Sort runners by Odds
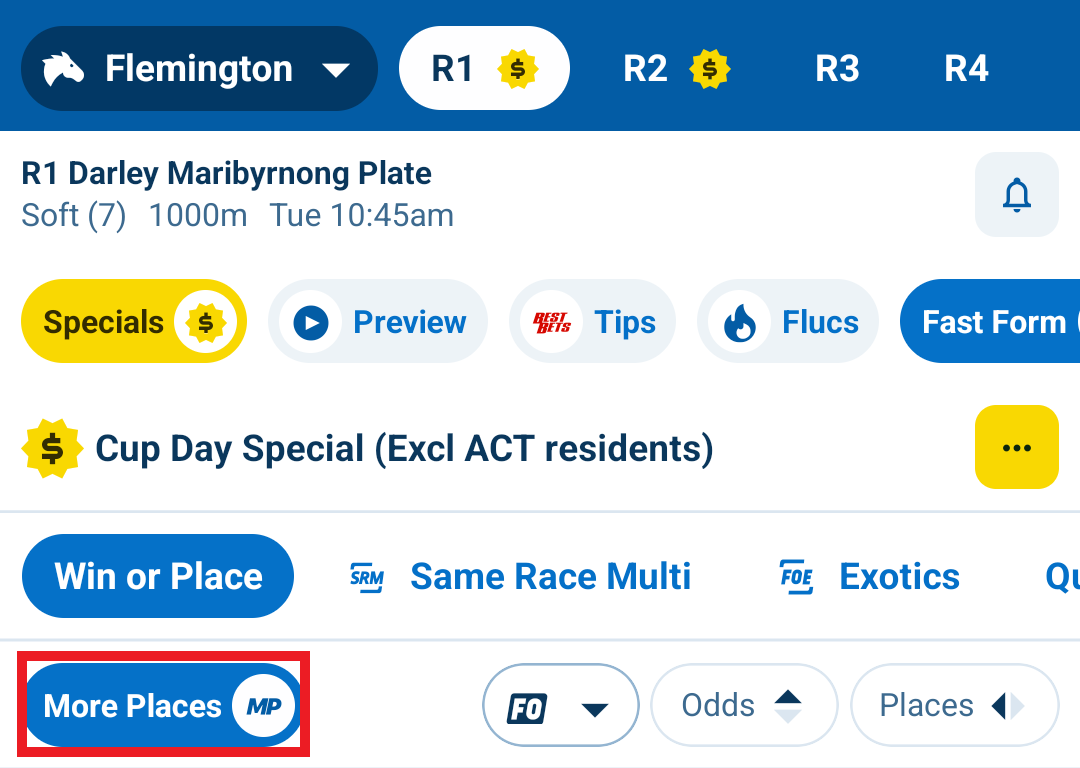 coord(742,706)
